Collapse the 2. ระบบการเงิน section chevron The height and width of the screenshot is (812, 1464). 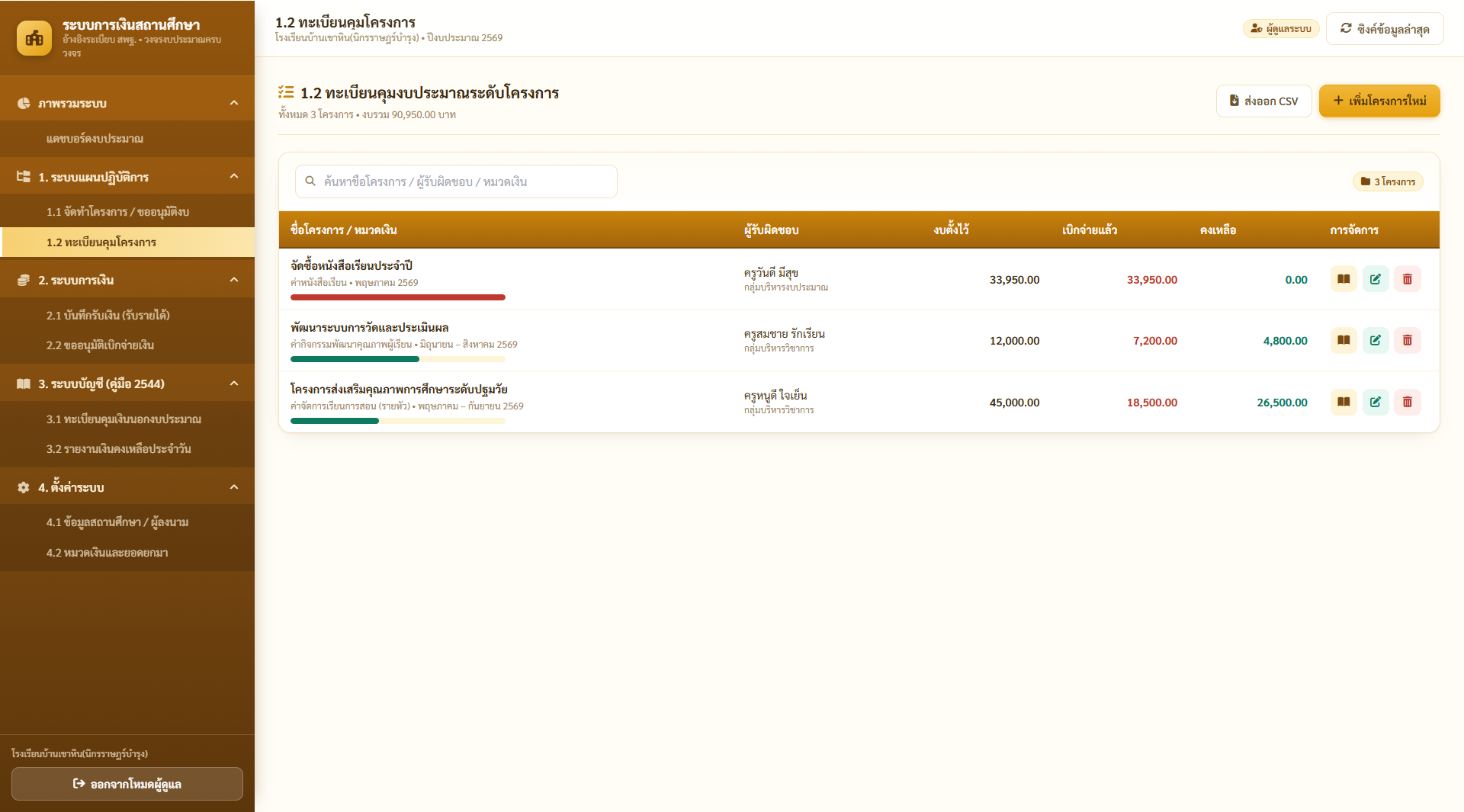234,280
